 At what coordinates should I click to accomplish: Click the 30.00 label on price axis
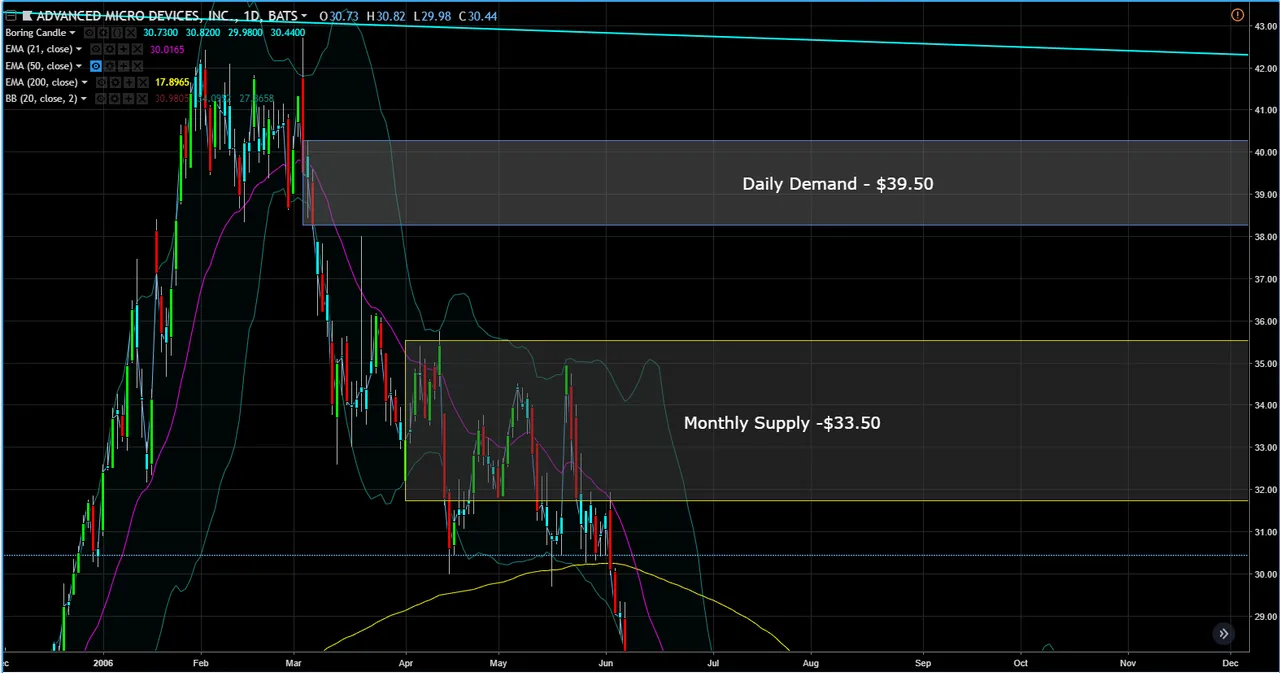(1265, 574)
